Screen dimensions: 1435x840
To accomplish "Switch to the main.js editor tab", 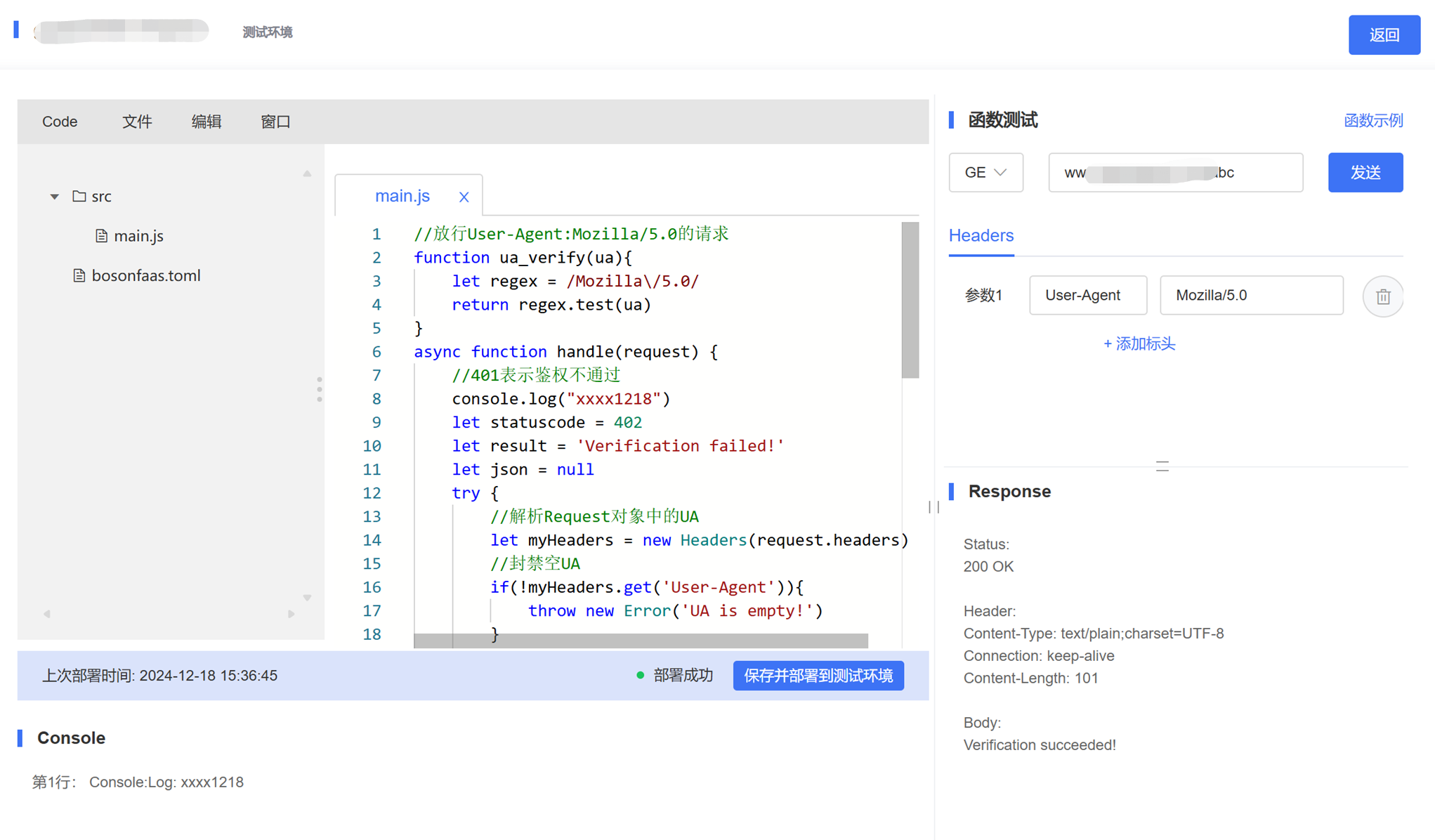I will click(x=402, y=196).
